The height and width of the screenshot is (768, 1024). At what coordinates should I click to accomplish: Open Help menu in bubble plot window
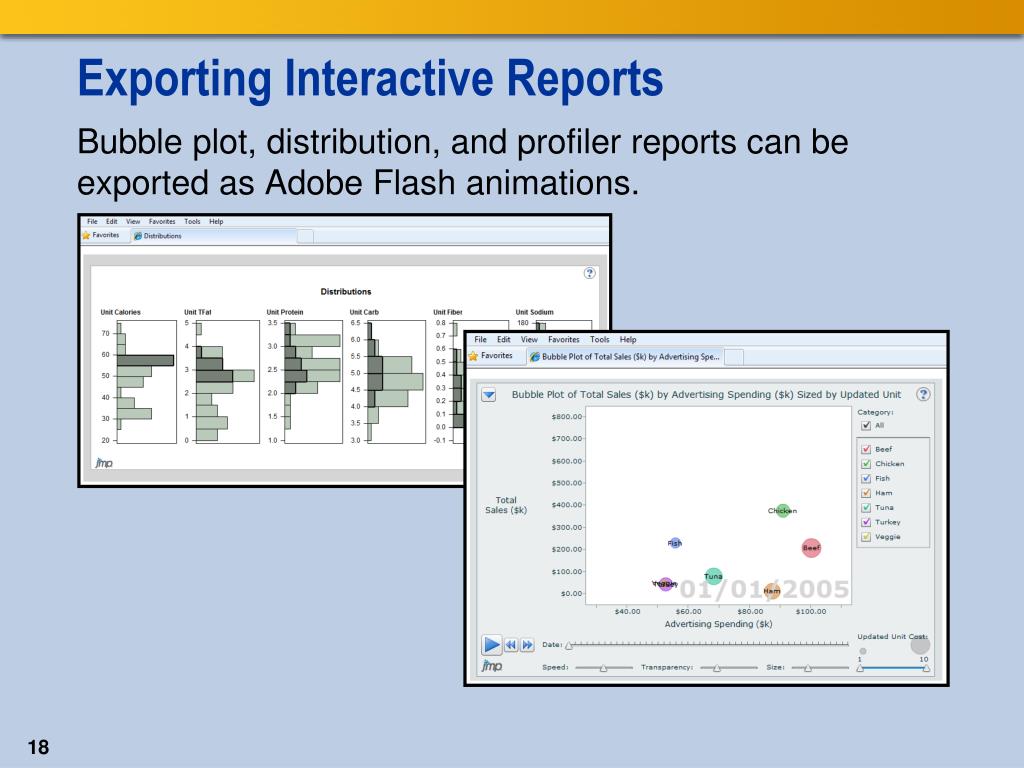click(628, 340)
